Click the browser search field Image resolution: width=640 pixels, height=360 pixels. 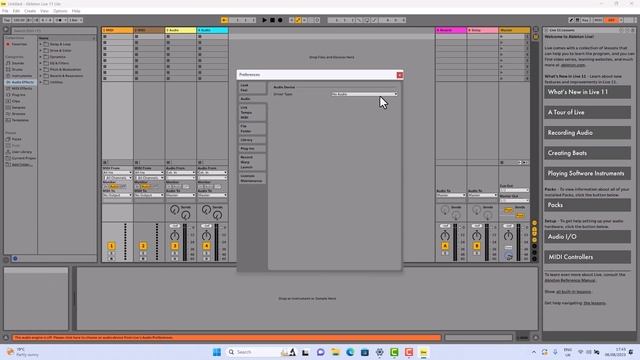(54, 31)
